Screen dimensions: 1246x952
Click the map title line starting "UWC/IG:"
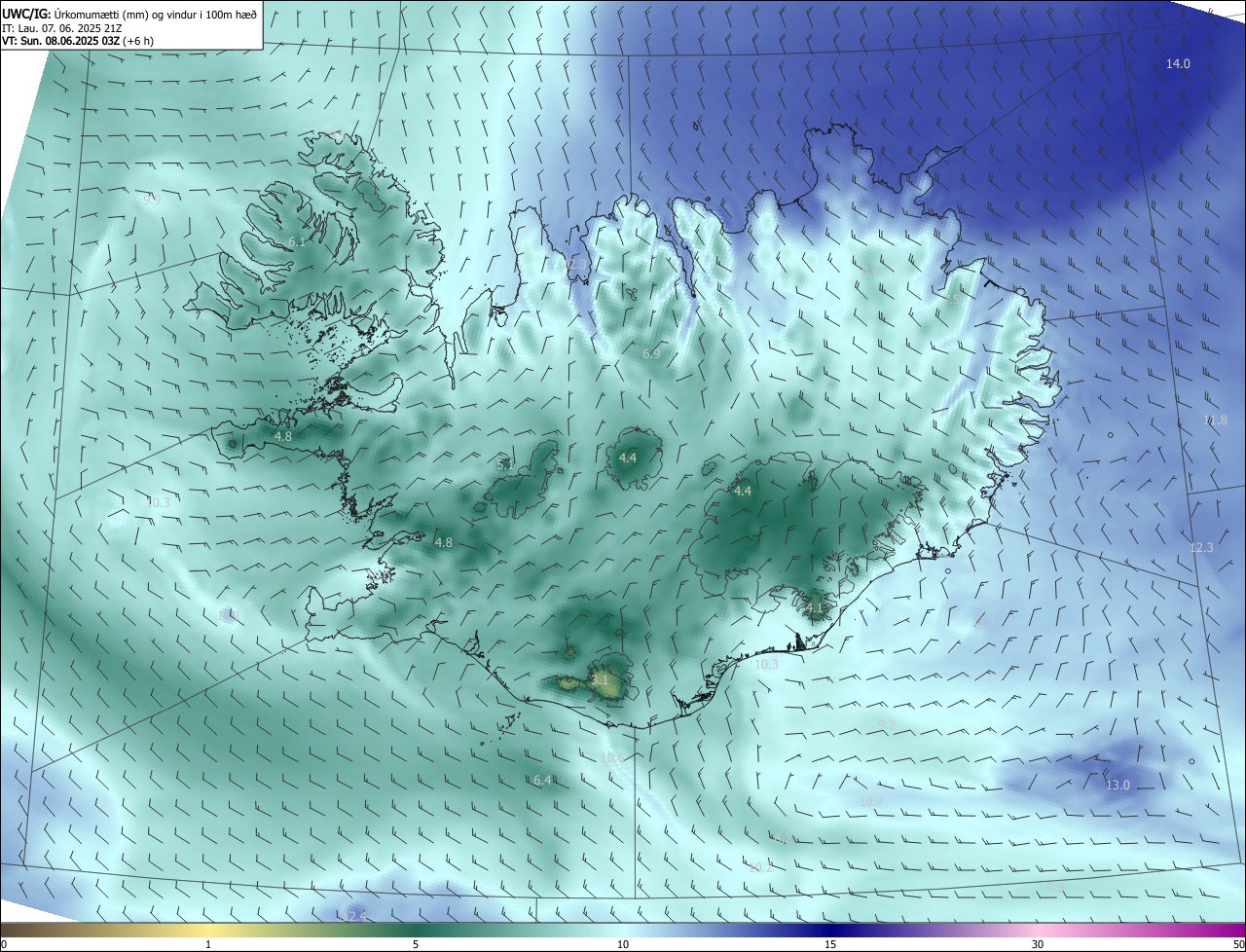click(129, 14)
